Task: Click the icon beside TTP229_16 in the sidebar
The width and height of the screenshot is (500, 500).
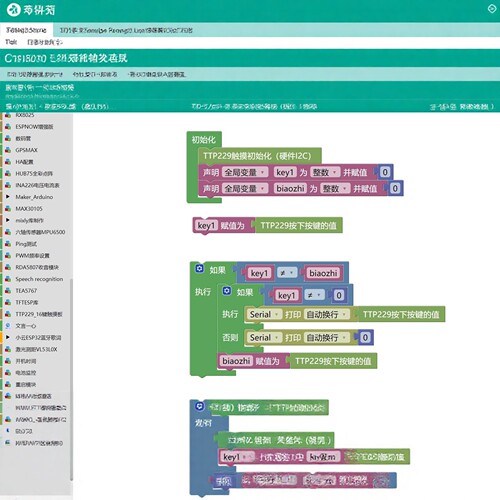Action: pos(8,314)
